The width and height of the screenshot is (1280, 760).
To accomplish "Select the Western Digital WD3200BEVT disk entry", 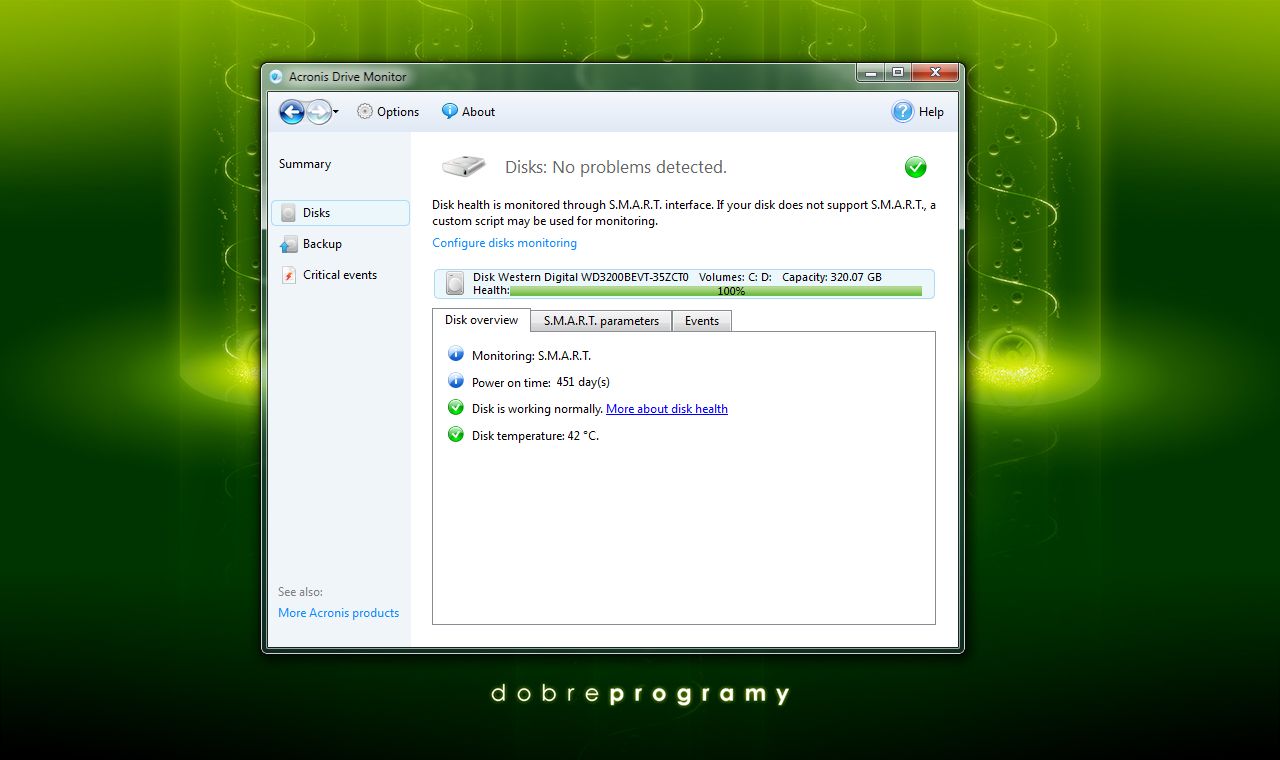I will tap(684, 284).
